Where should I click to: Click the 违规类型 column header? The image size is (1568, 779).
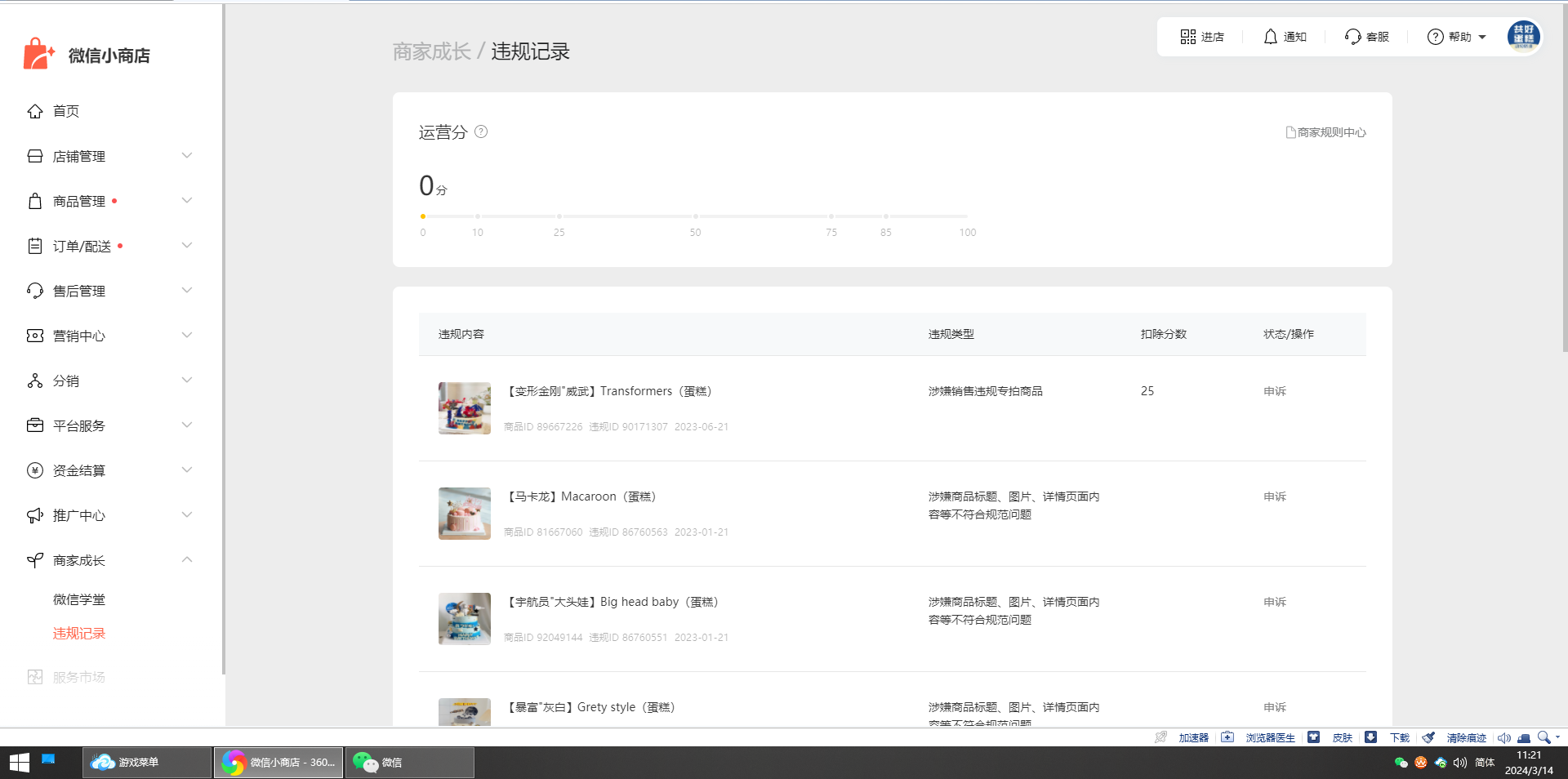pos(951,334)
